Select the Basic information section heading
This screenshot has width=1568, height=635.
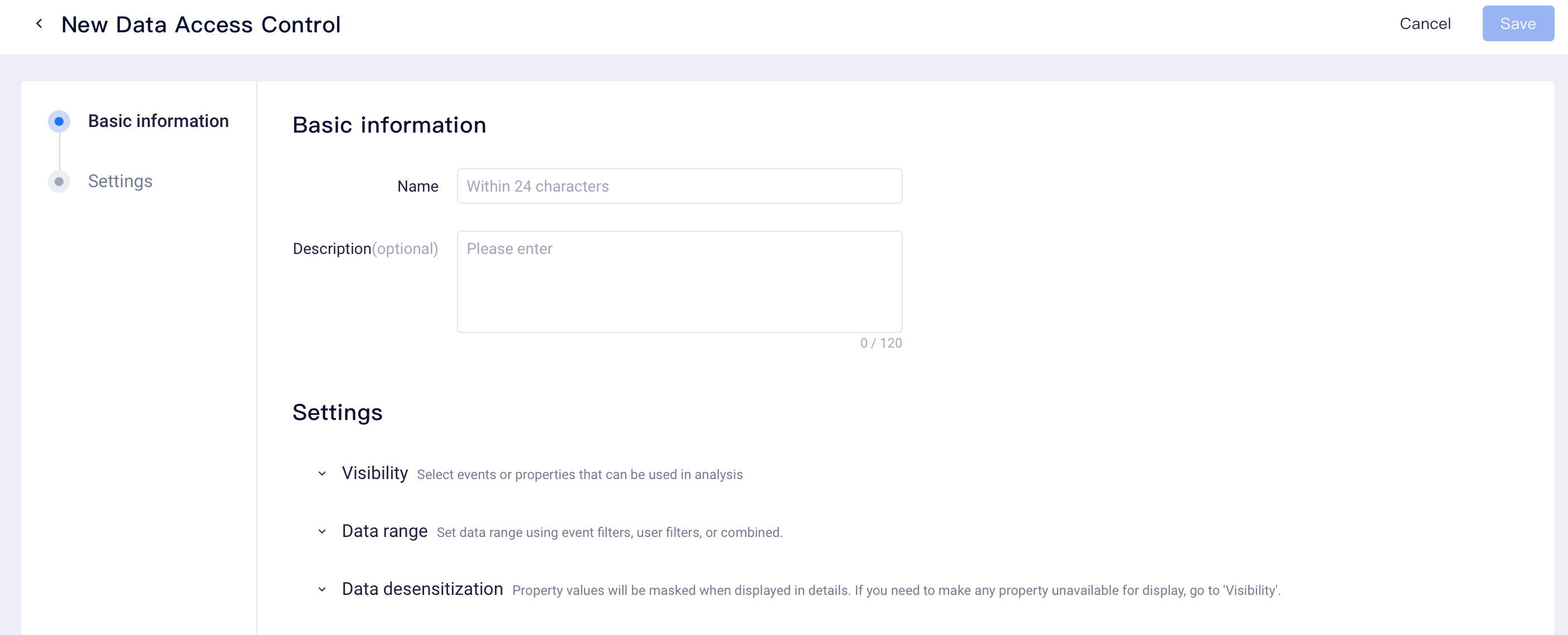pos(389,125)
